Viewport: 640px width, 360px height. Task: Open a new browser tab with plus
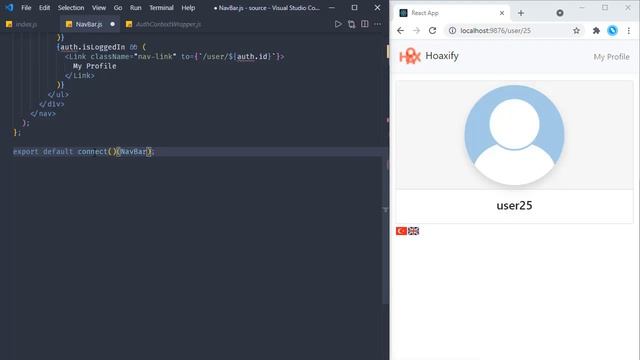[521, 13]
